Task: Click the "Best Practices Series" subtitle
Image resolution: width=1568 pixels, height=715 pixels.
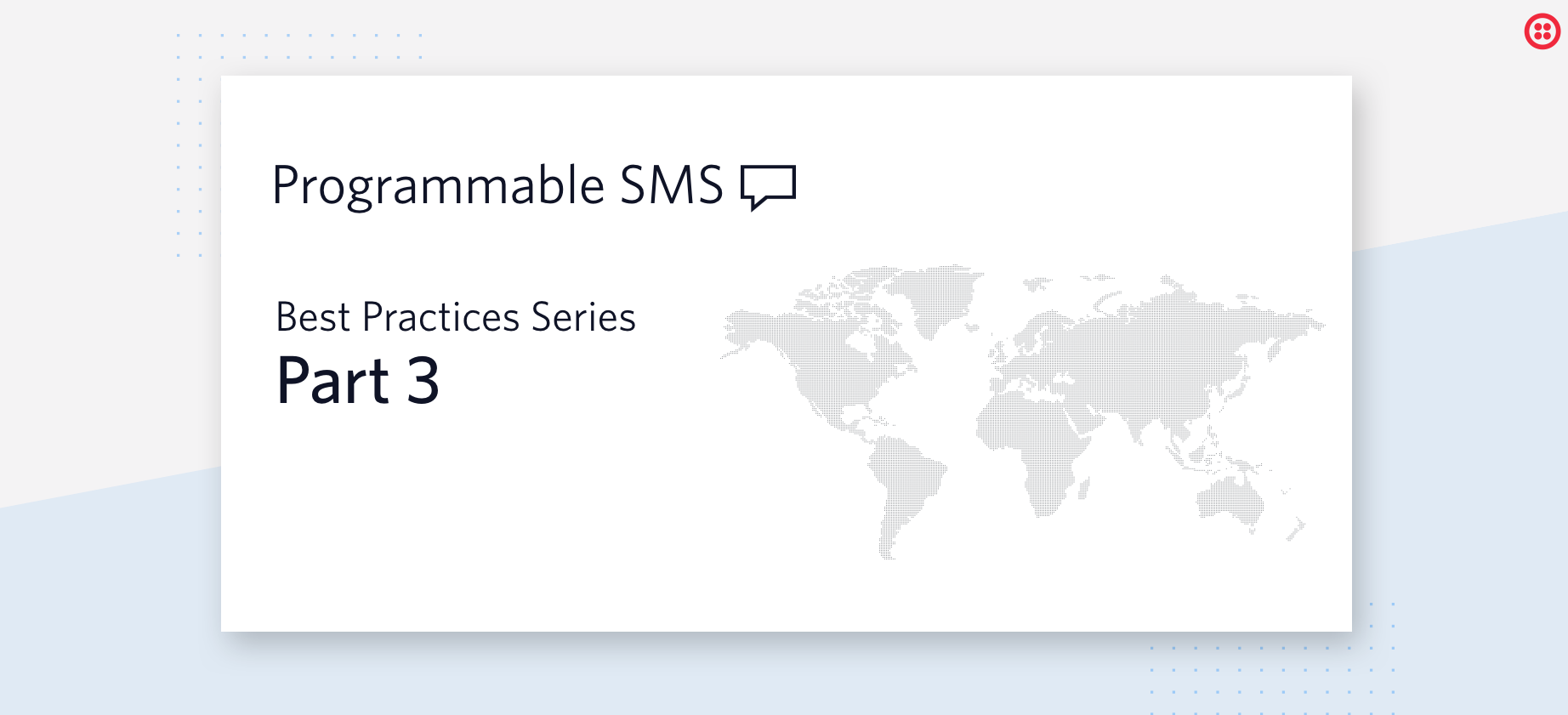Action: [x=456, y=318]
